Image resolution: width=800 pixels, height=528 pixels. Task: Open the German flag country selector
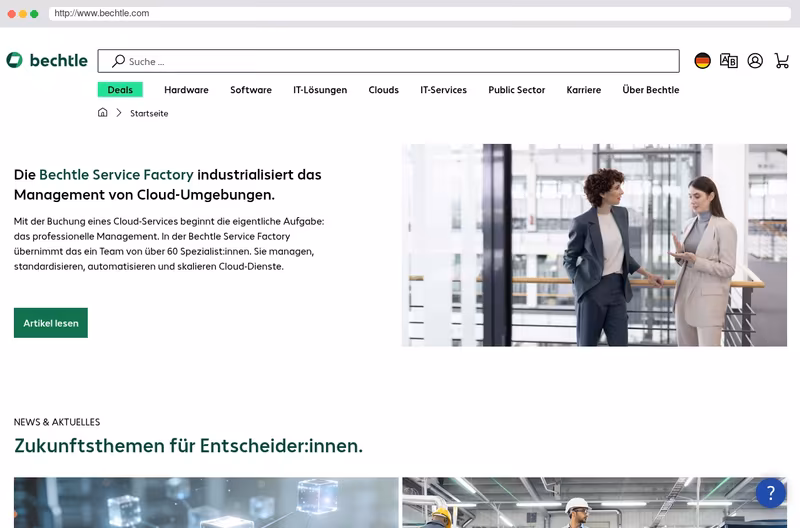(x=703, y=61)
